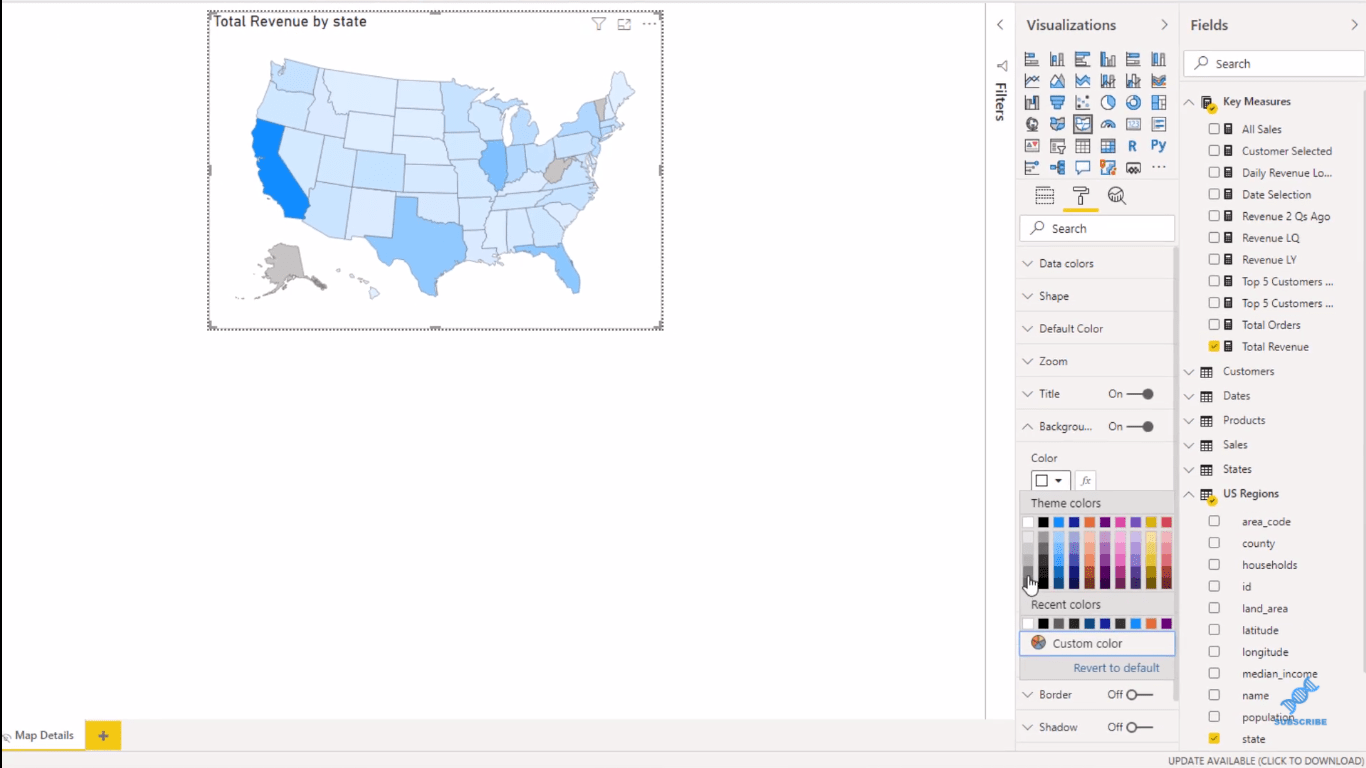
Task: Select the globe map visualization
Action: click(x=1032, y=124)
